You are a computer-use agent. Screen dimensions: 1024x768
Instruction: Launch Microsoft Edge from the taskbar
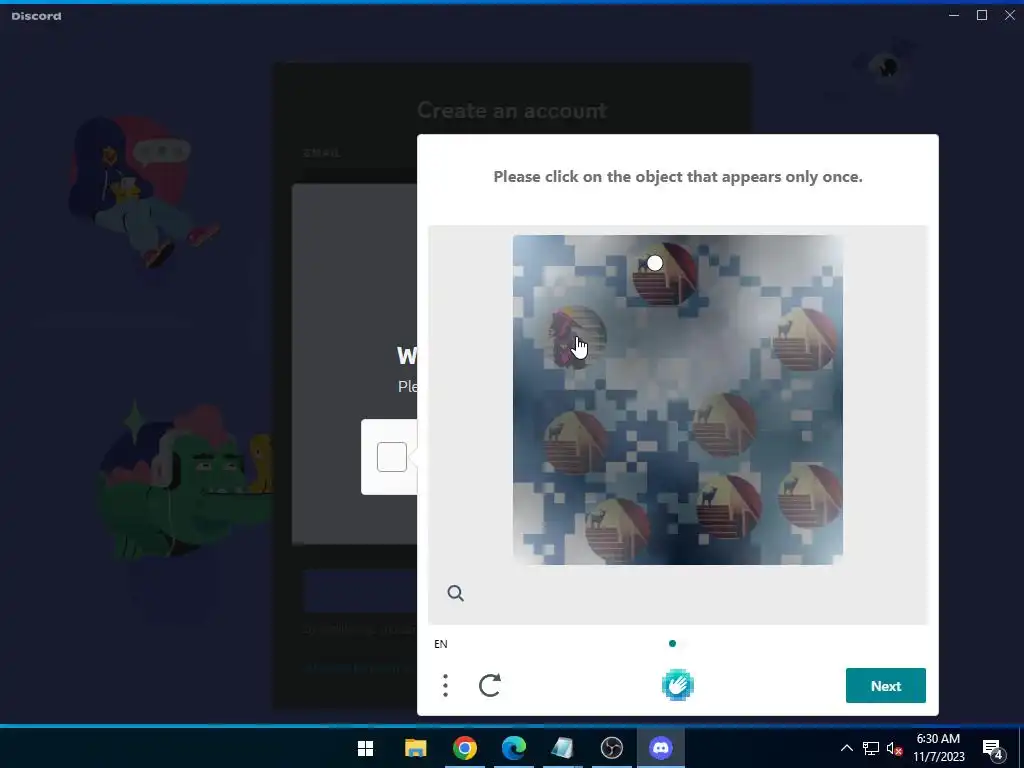[514, 748]
